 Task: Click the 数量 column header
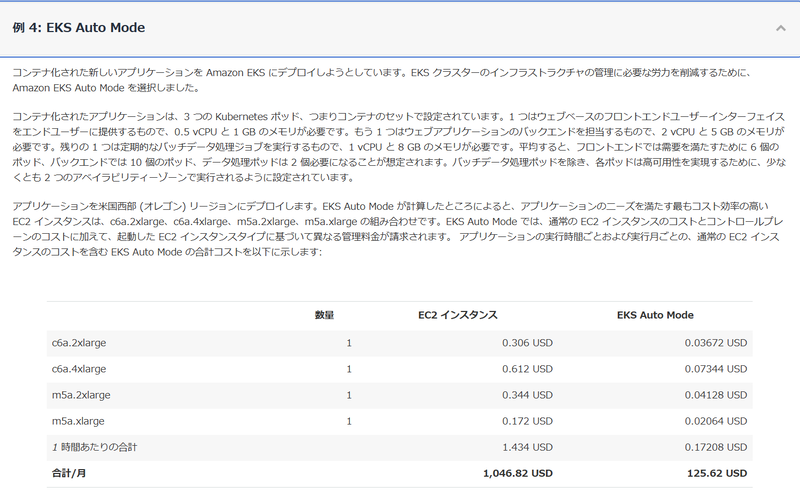click(x=324, y=315)
